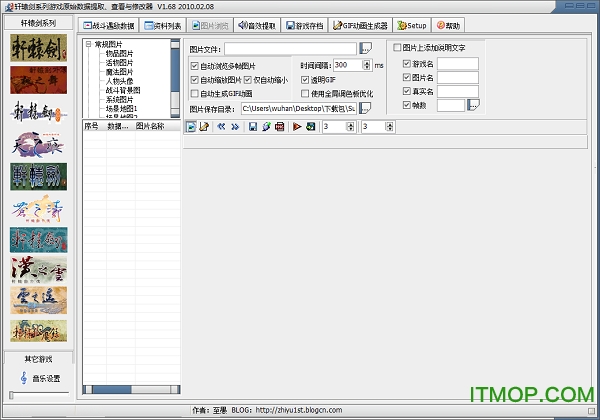Click the next image double-arrow icon
This screenshot has width=600, height=420.
235,127
